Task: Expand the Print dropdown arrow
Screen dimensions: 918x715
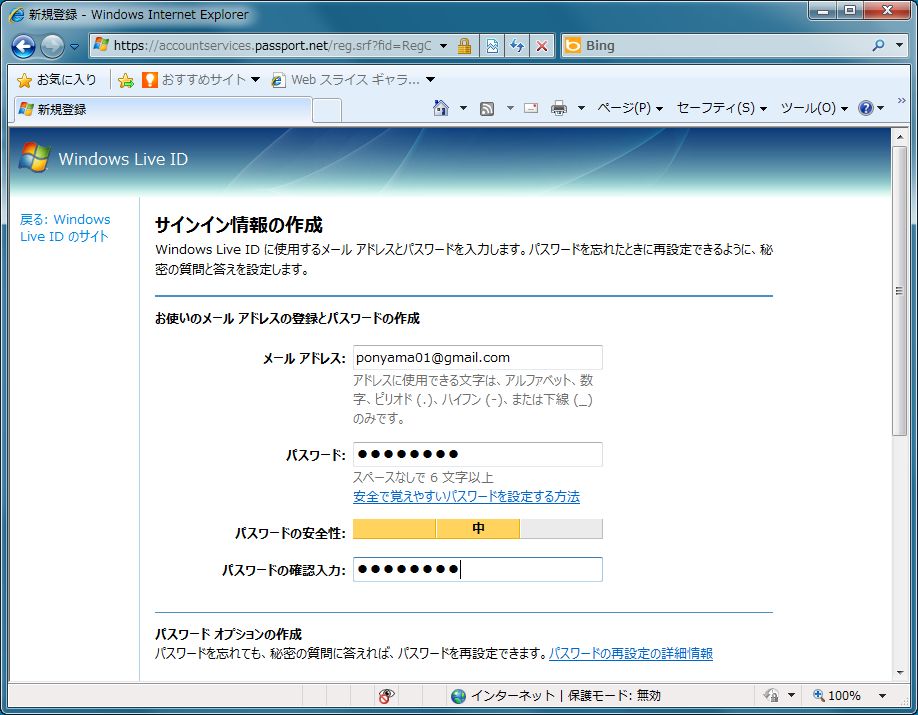Action: (x=581, y=108)
